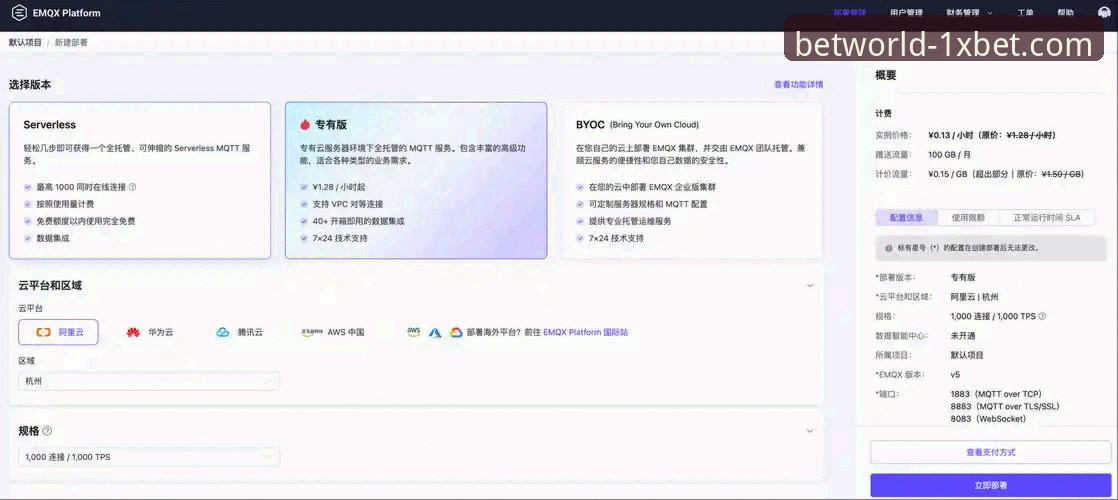Switch to the 正常运行时间 SLA tab

(x=1047, y=218)
